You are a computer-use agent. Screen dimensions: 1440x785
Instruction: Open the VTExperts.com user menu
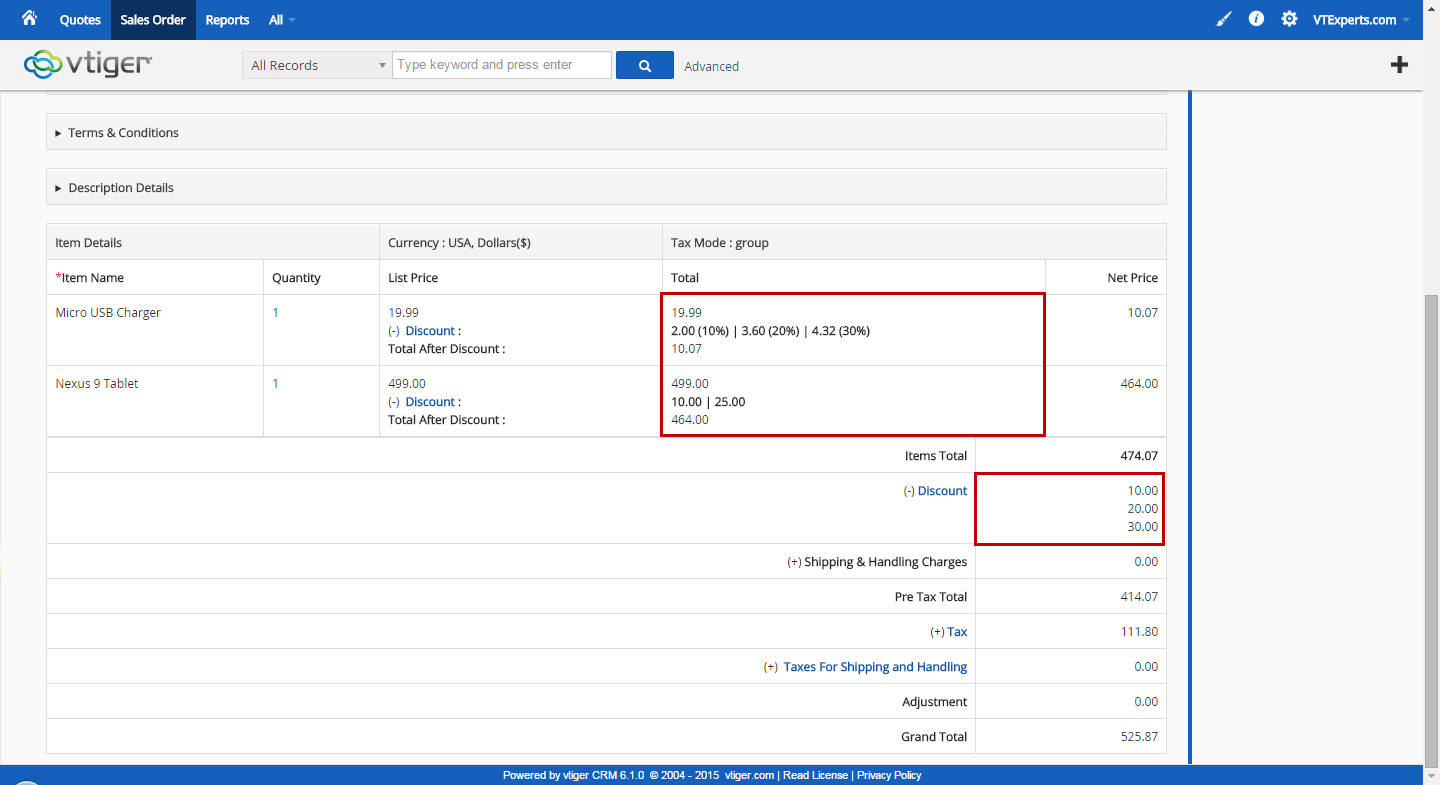(1361, 20)
